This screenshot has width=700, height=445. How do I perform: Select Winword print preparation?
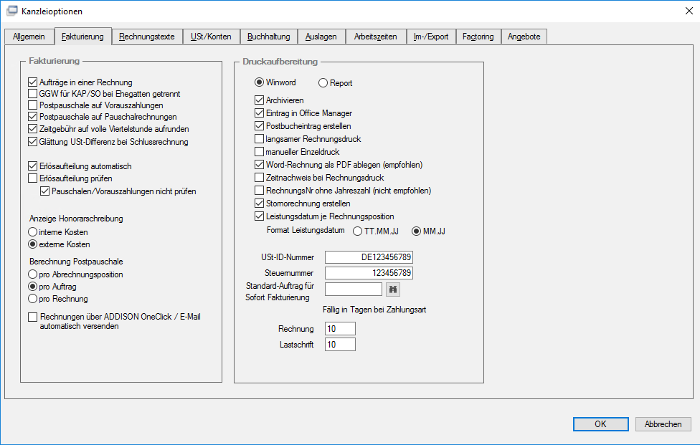259,83
